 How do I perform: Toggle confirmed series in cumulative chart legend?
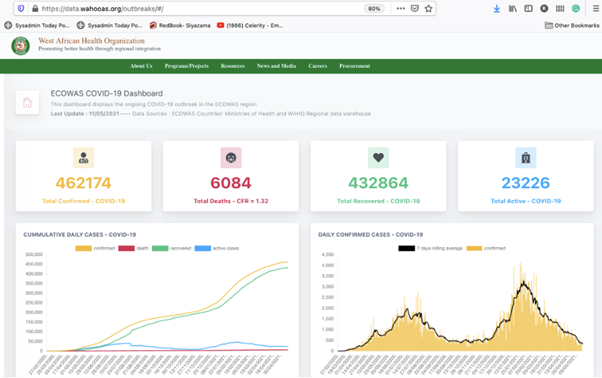(95, 248)
